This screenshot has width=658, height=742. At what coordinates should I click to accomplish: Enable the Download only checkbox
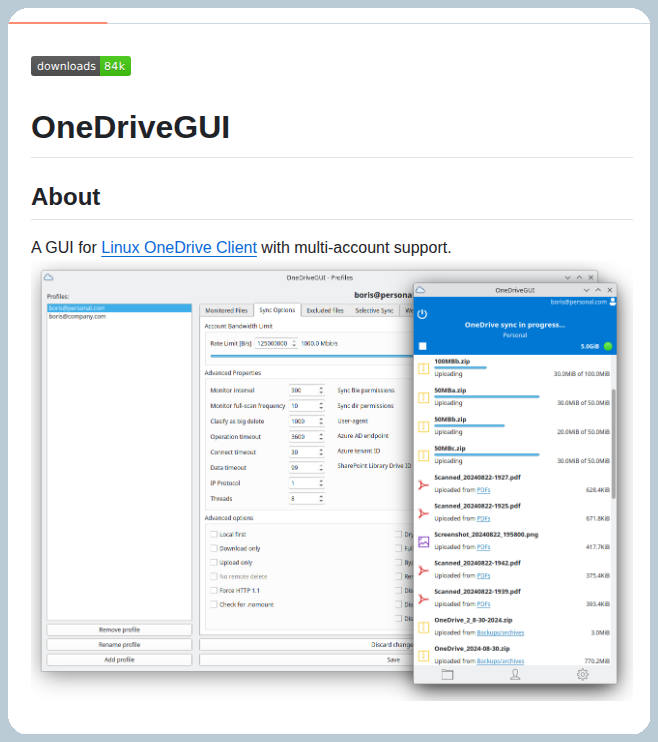pos(214,548)
